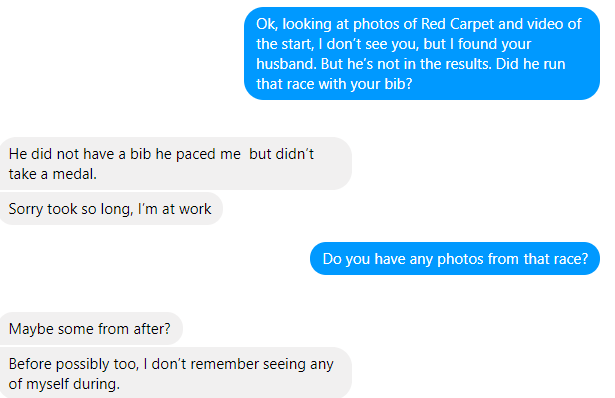The image size is (615, 398).
Task: Click 'of myself during' text line
Action: pos(64,384)
